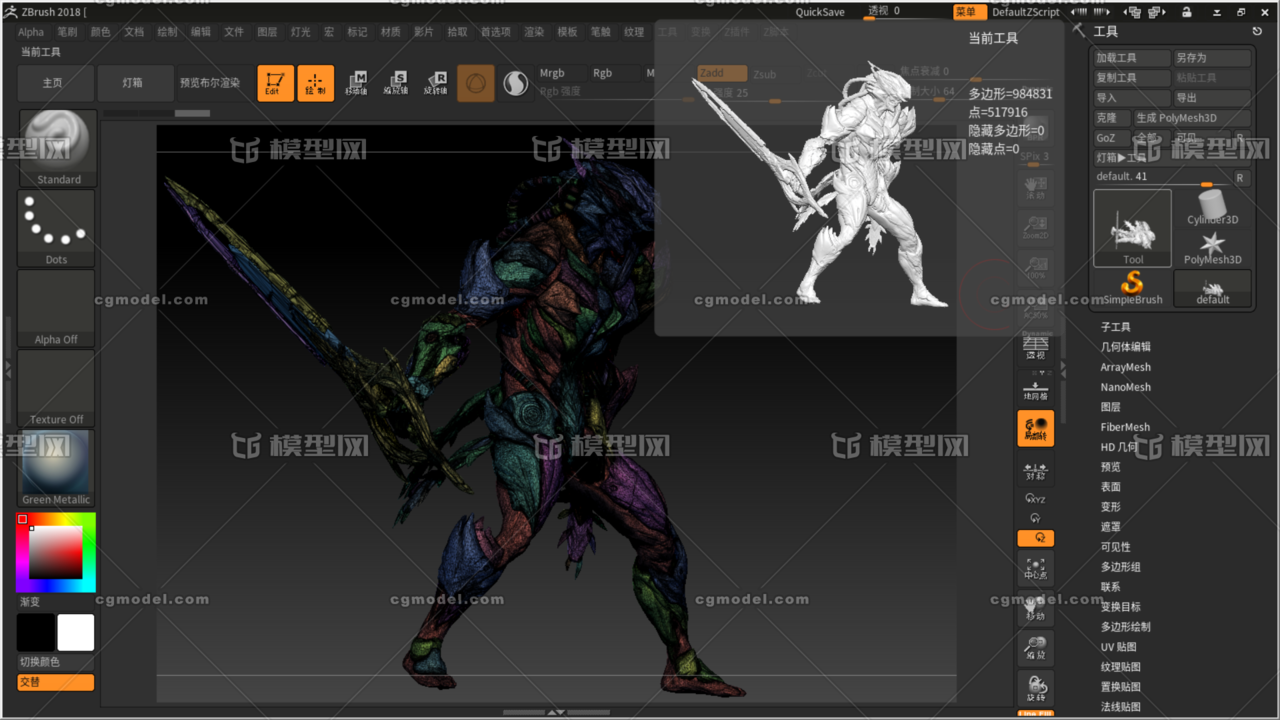The image size is (1280, 720).
Task: Select the default tool thumbnail
Action: point(1212,288)
